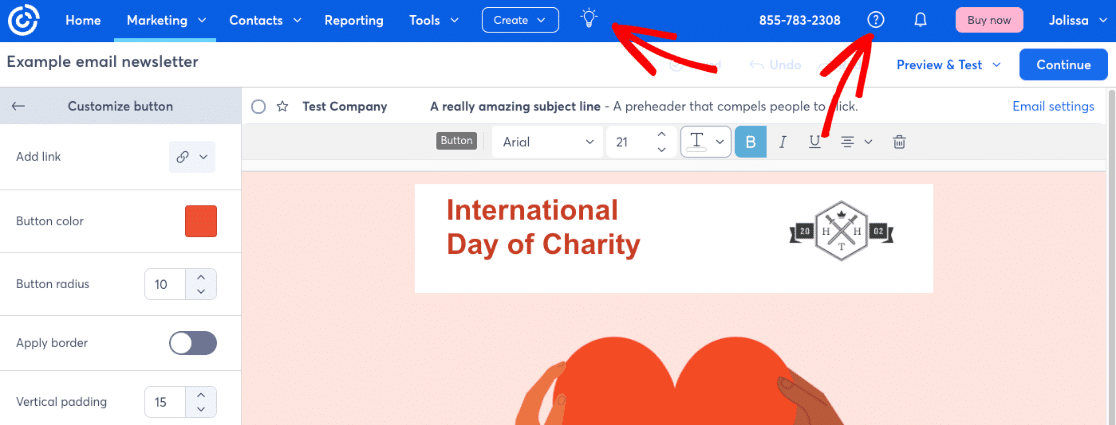Click the Button element tag label
Image resolution: width=1116 pixels, height=425 pixels.
coord(456,141)
